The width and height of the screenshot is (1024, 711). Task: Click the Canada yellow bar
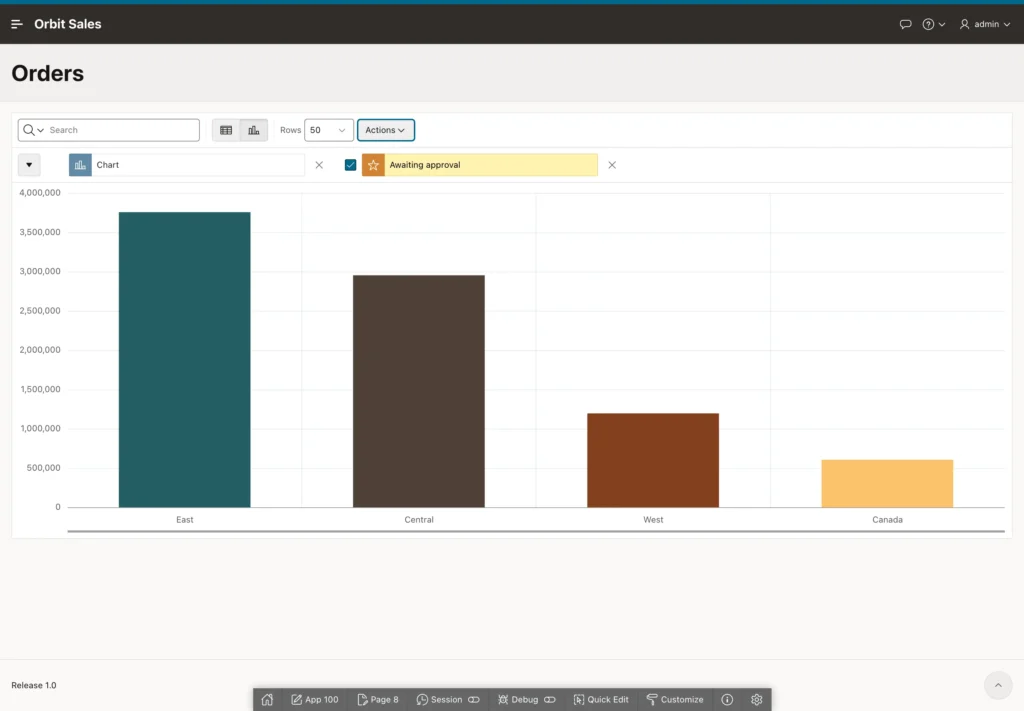point(887,484)
